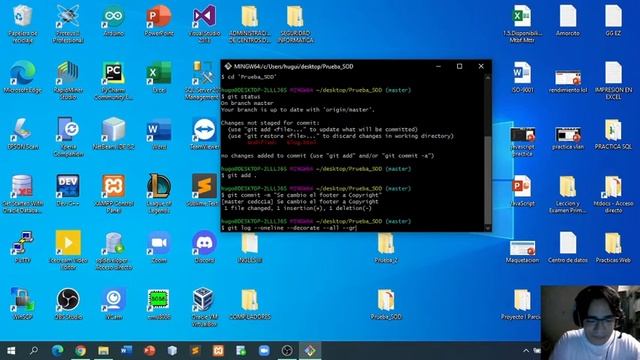Launch PowerPoint from the desktop
The height and width of the screenshot is (360, 640).
(x=159, y=21)
